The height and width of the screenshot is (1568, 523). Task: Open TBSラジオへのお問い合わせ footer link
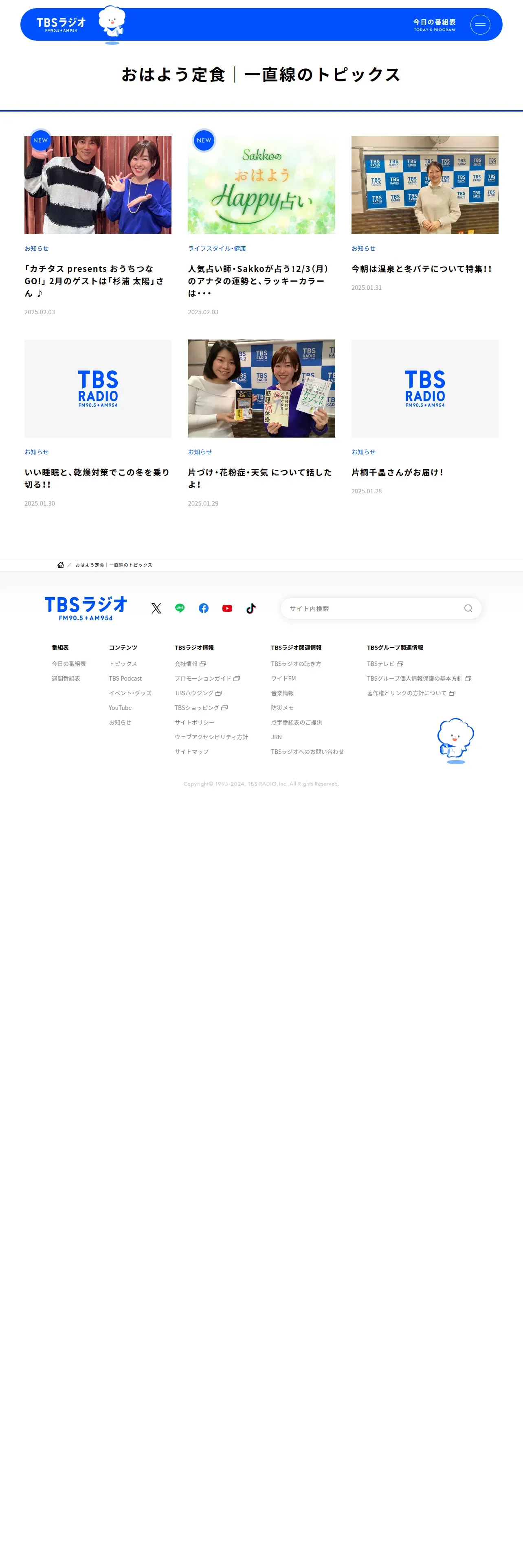308,752
